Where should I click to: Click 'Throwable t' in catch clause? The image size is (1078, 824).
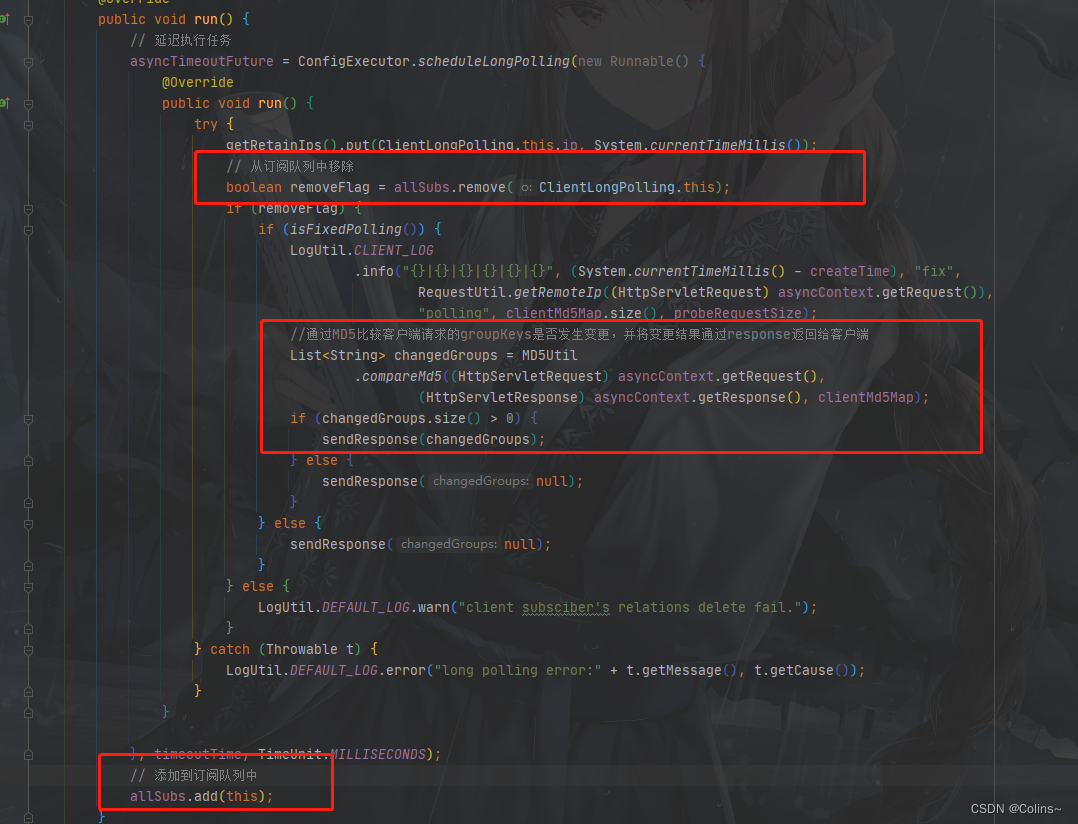309,649
